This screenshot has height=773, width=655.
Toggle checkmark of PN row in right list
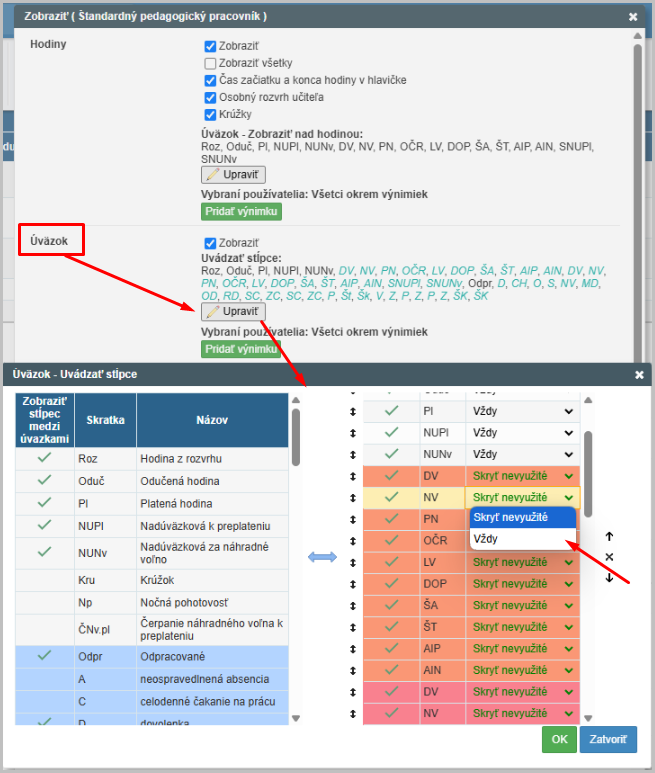[391, 519]
